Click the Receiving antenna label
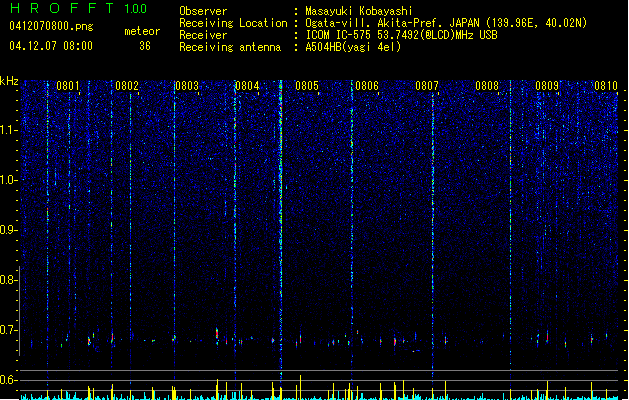This screenshot has height=400, width=629. (230, 47)
